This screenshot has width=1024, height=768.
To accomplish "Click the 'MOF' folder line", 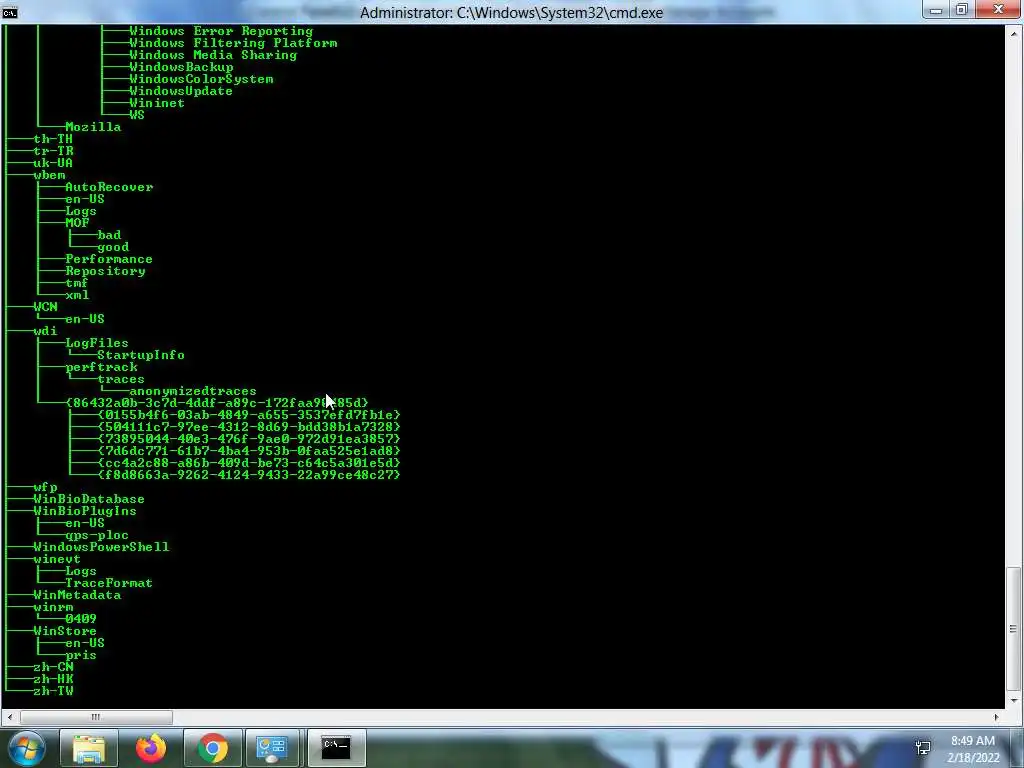I will pyautogui.click(x=77, y=223).
